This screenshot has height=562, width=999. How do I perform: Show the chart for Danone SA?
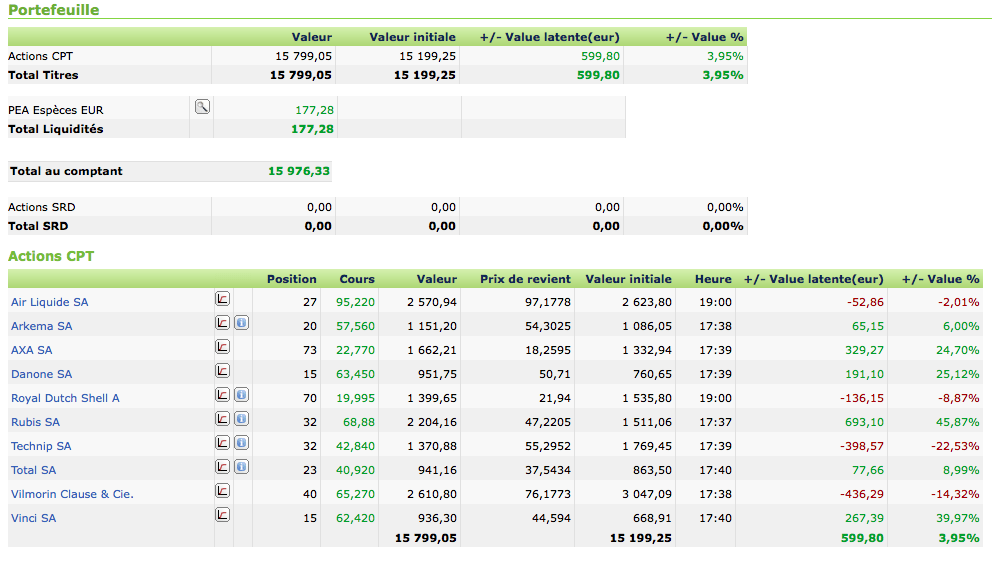pos(223,371)
